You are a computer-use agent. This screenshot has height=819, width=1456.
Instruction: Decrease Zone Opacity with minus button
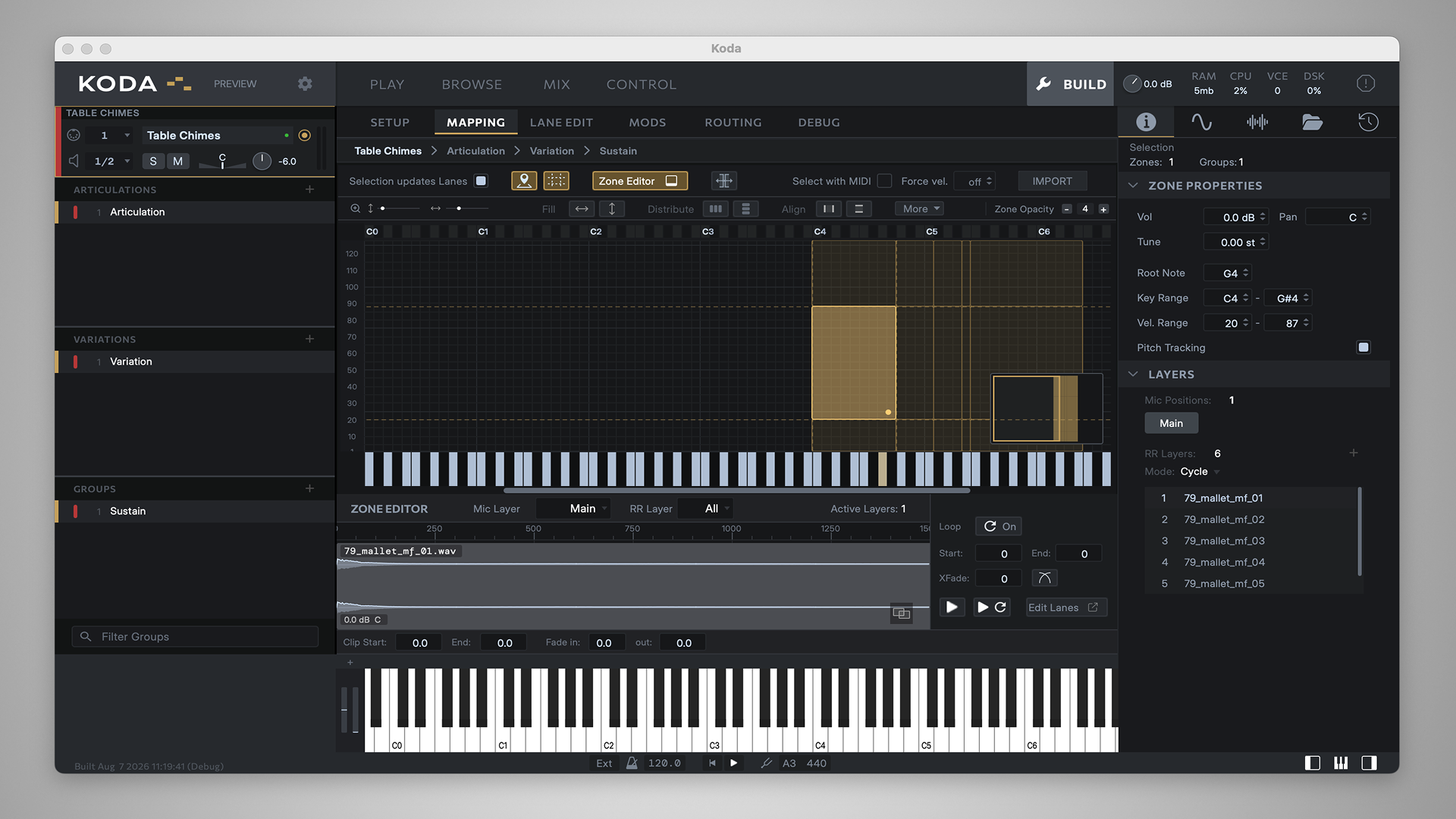point(1067,209)
